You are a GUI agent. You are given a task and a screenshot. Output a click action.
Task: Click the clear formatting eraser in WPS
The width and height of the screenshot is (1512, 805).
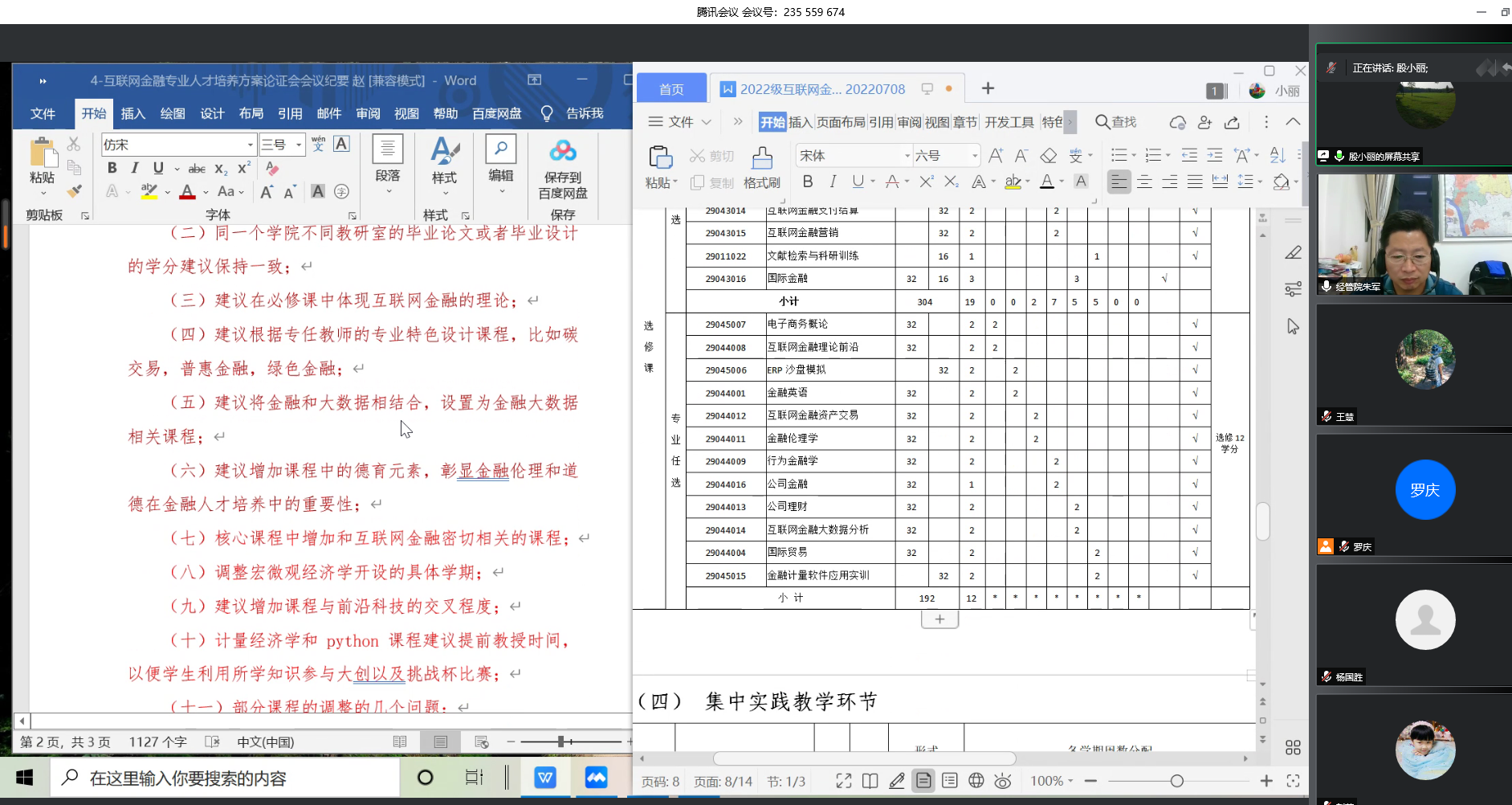[1048, 156]
